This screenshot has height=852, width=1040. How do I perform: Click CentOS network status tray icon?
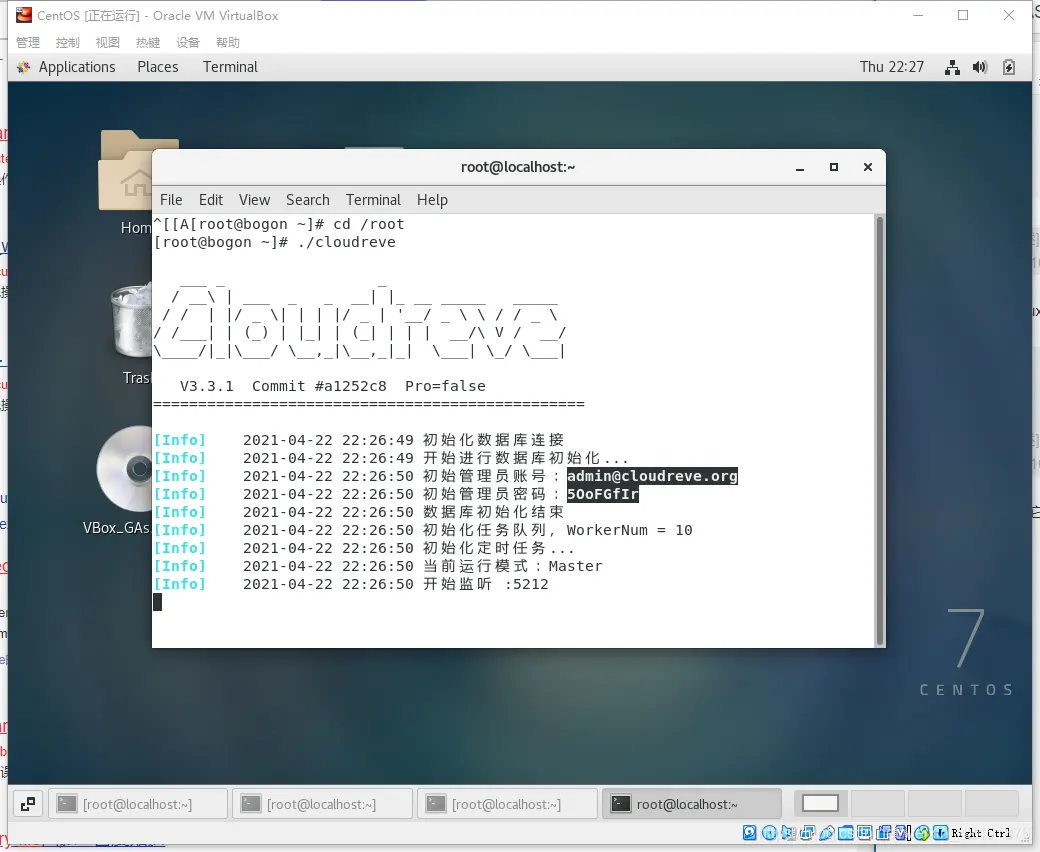(952, 67)
